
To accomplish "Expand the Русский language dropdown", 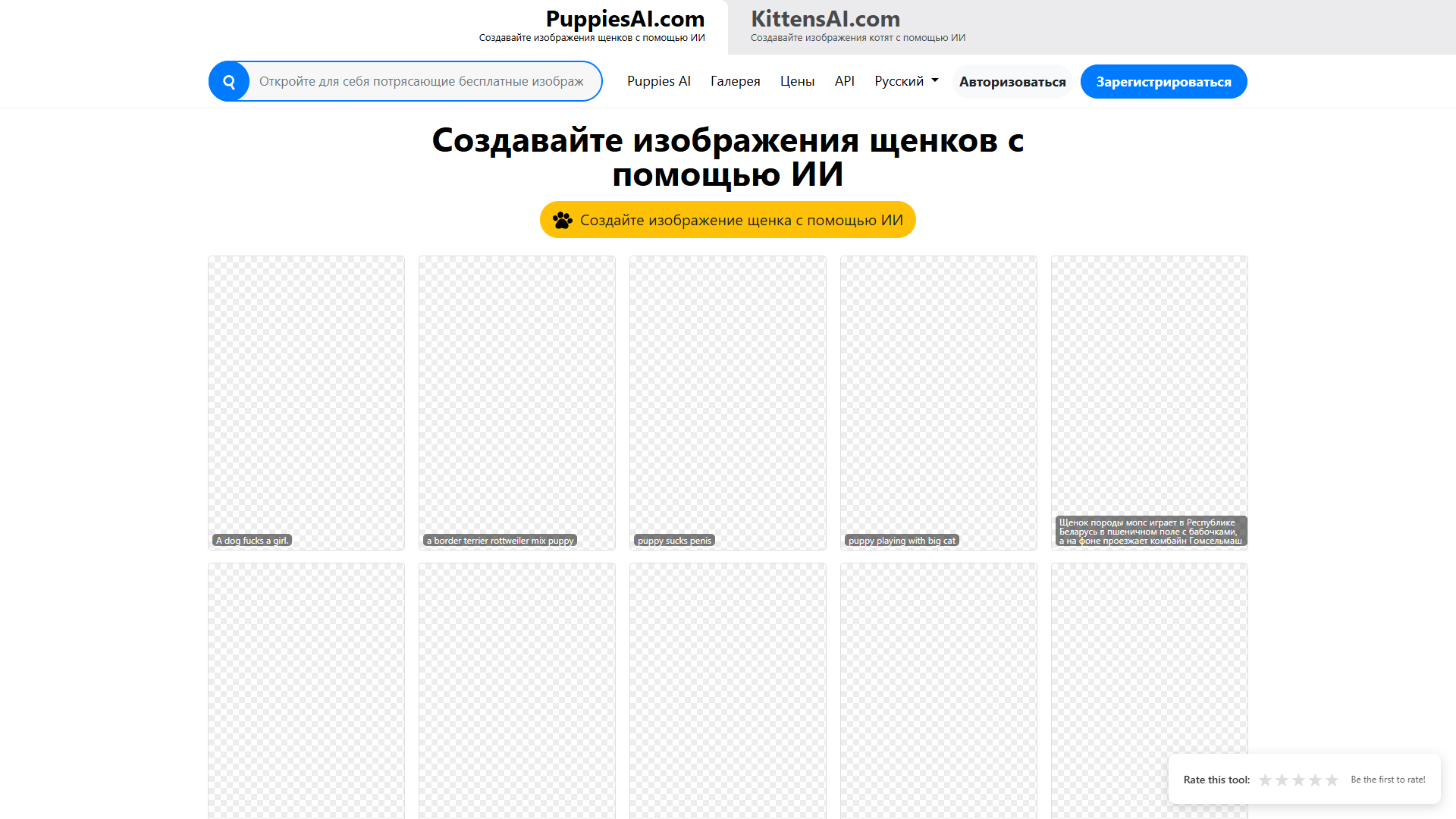I will tap(906, 81).
